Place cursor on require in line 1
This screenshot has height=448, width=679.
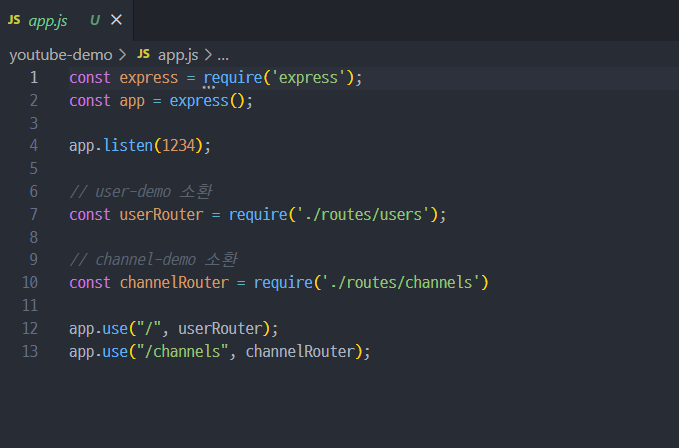click(x=233, y=78)
